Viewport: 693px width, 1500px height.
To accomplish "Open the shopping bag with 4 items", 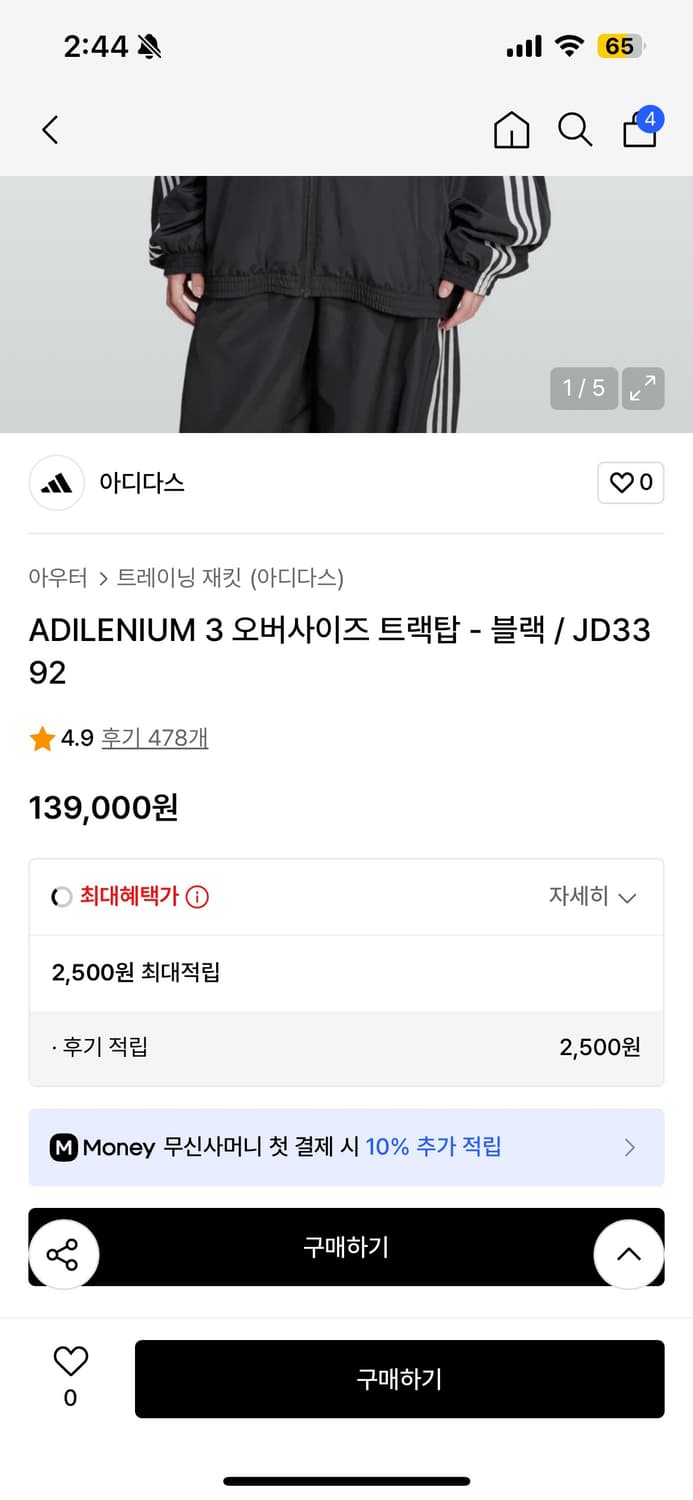I will (x=639, y=132).
